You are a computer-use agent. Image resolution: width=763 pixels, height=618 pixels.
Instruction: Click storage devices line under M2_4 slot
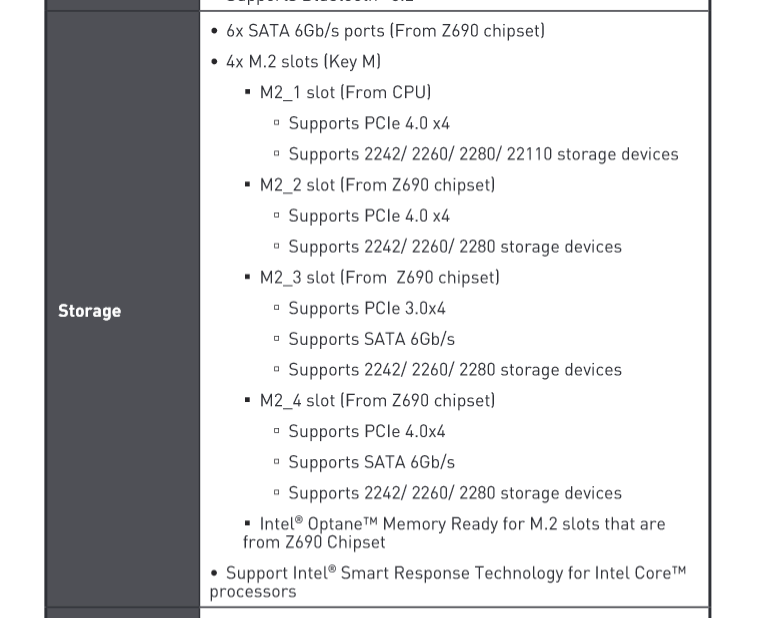[455, 493]
